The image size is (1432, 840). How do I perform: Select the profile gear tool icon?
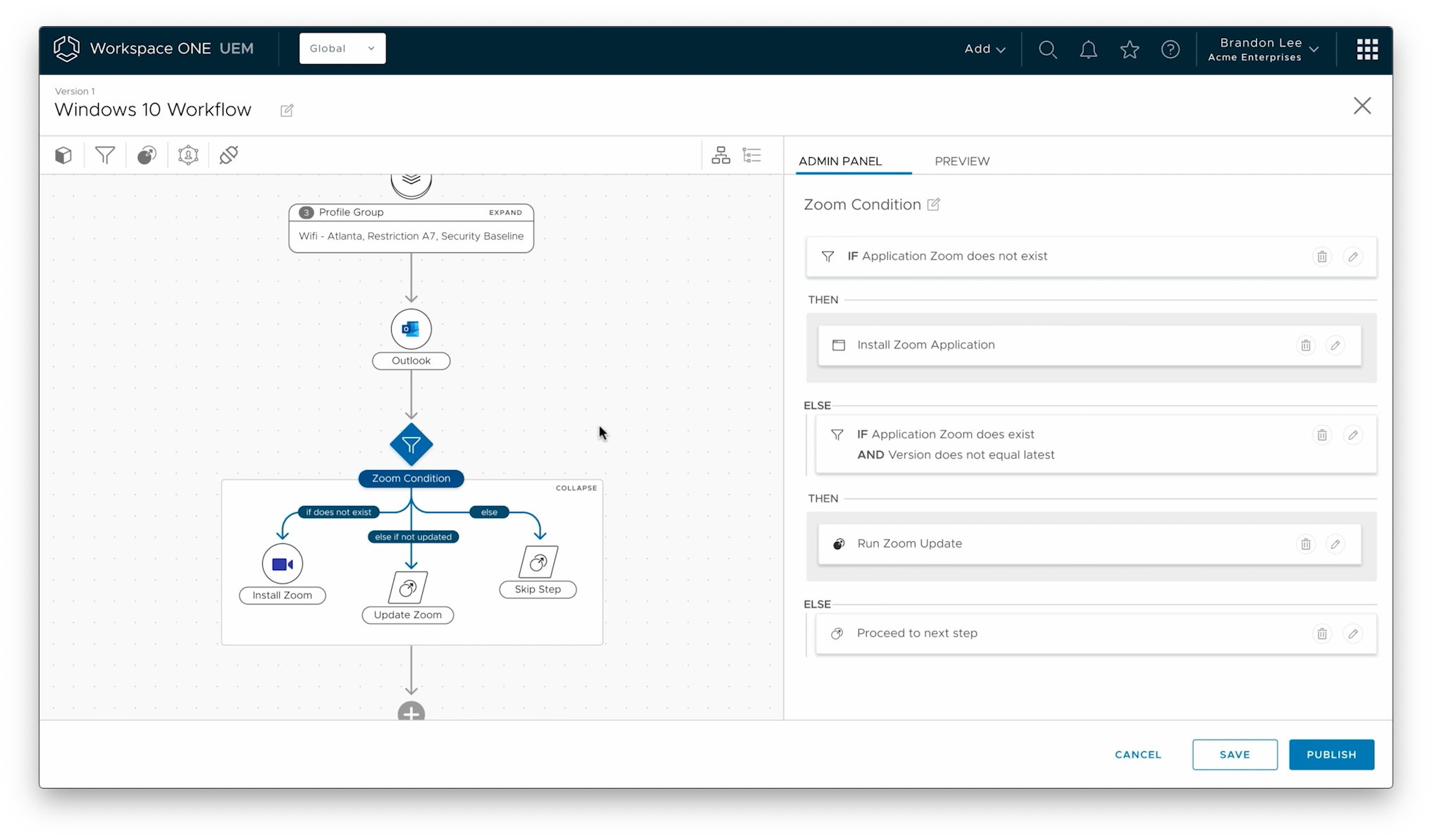pos(188,155)
